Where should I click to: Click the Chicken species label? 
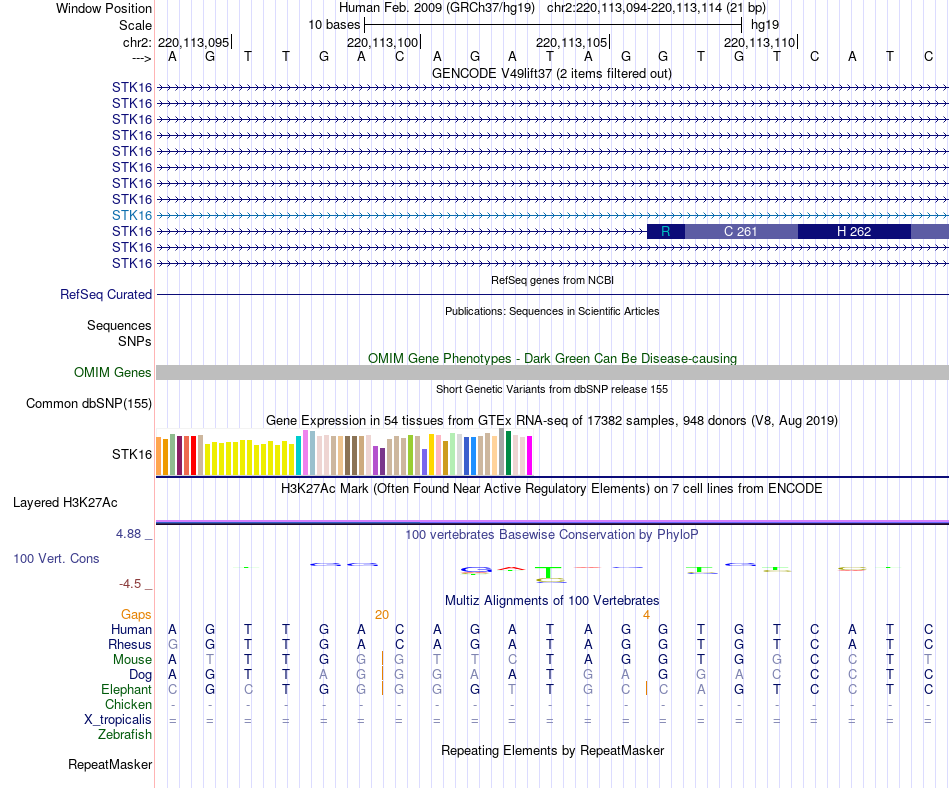[x=128, y=704]
